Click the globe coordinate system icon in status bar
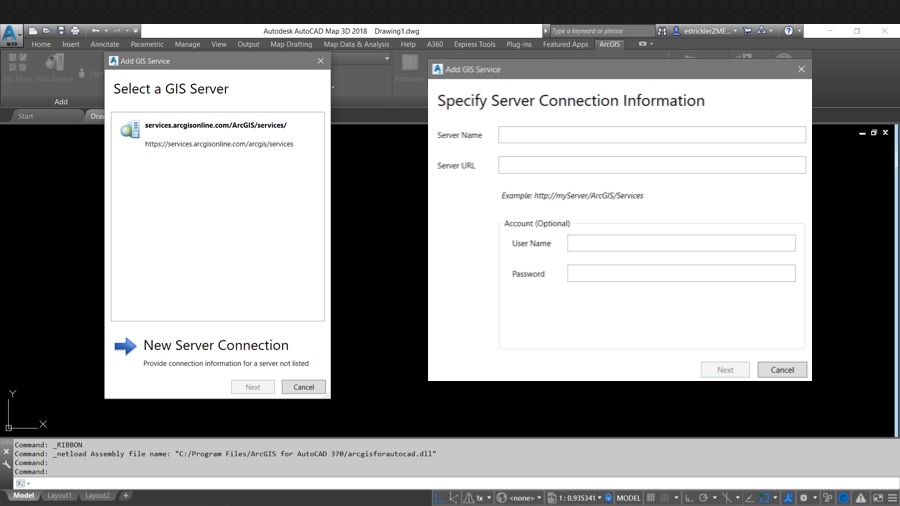The width and height of the screenshot is (900, 506). pos(502,498)
